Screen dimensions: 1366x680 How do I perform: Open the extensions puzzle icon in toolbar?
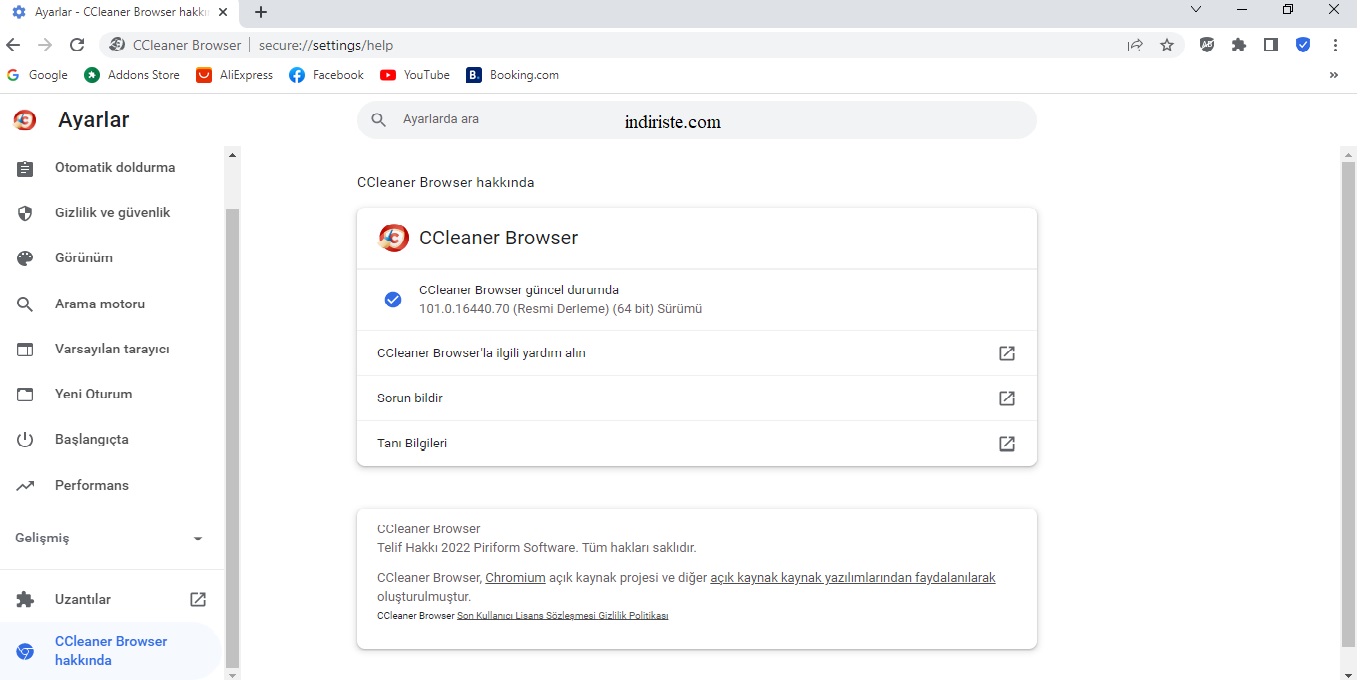pos(1239,45)
